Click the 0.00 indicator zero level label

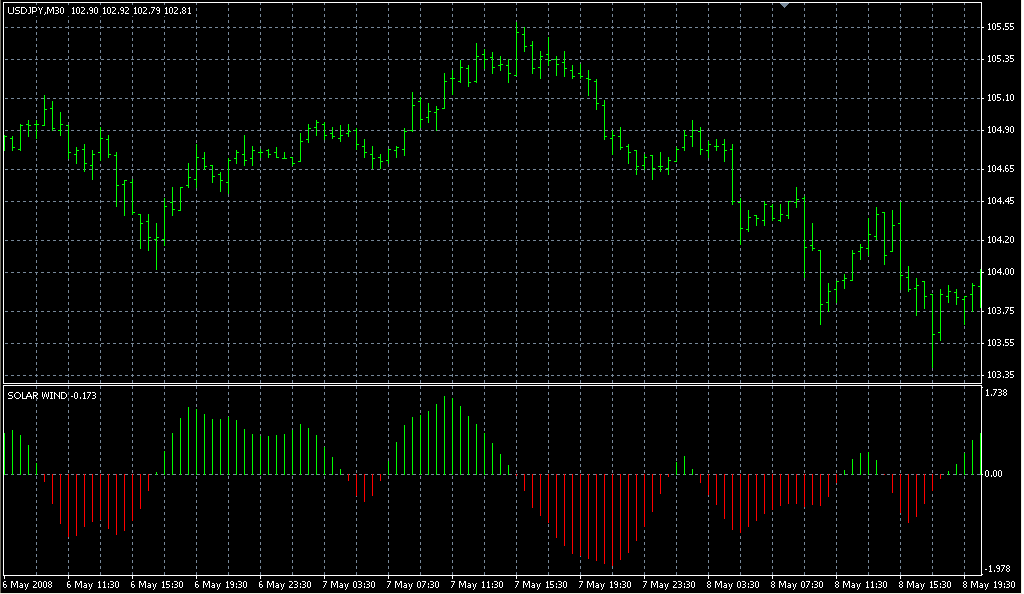point(993,474)
